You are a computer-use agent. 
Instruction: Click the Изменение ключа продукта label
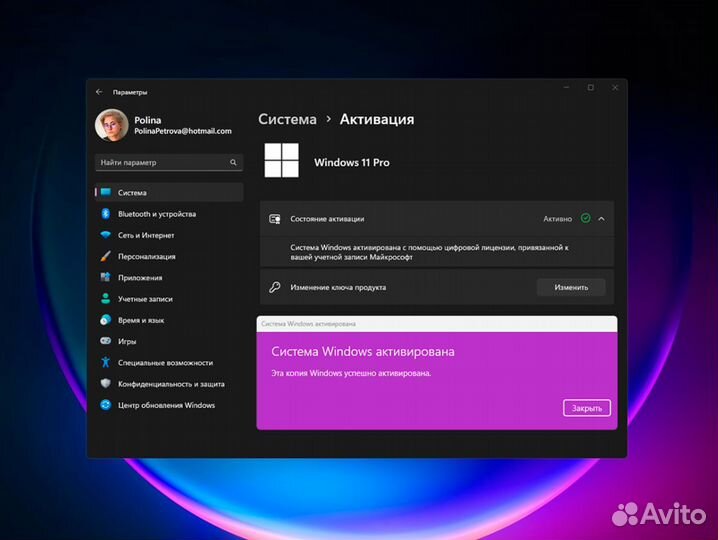click(x=338, y=288)
